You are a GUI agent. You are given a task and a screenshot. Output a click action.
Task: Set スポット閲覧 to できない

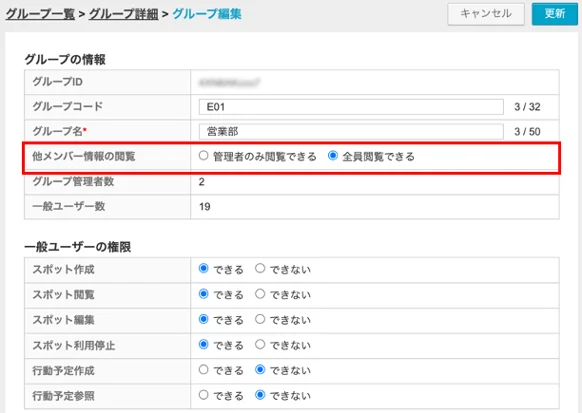[x=260, y=294]
